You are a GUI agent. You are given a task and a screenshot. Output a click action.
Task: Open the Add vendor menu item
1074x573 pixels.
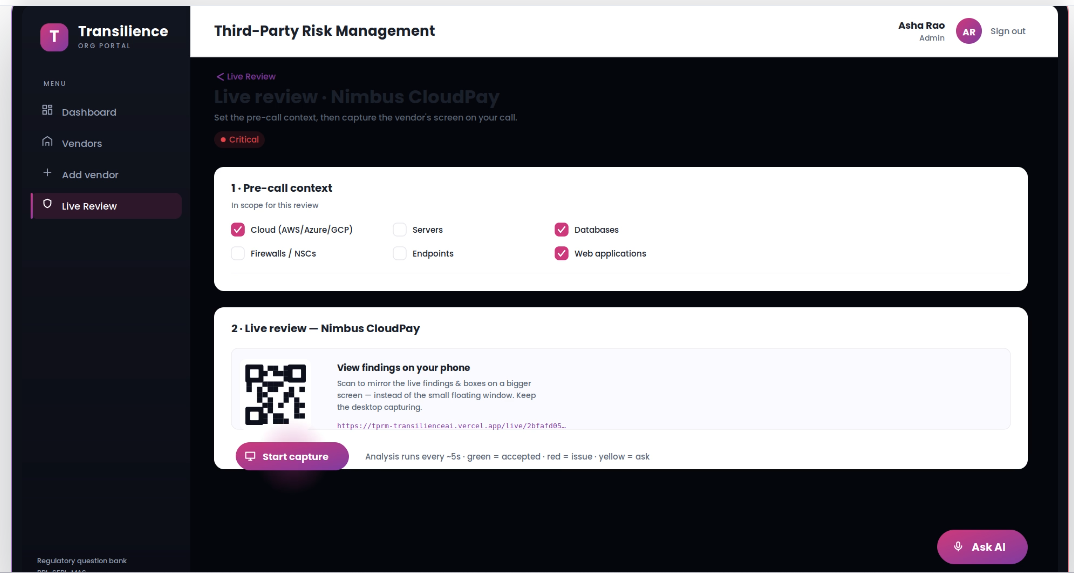coord(106,175)
